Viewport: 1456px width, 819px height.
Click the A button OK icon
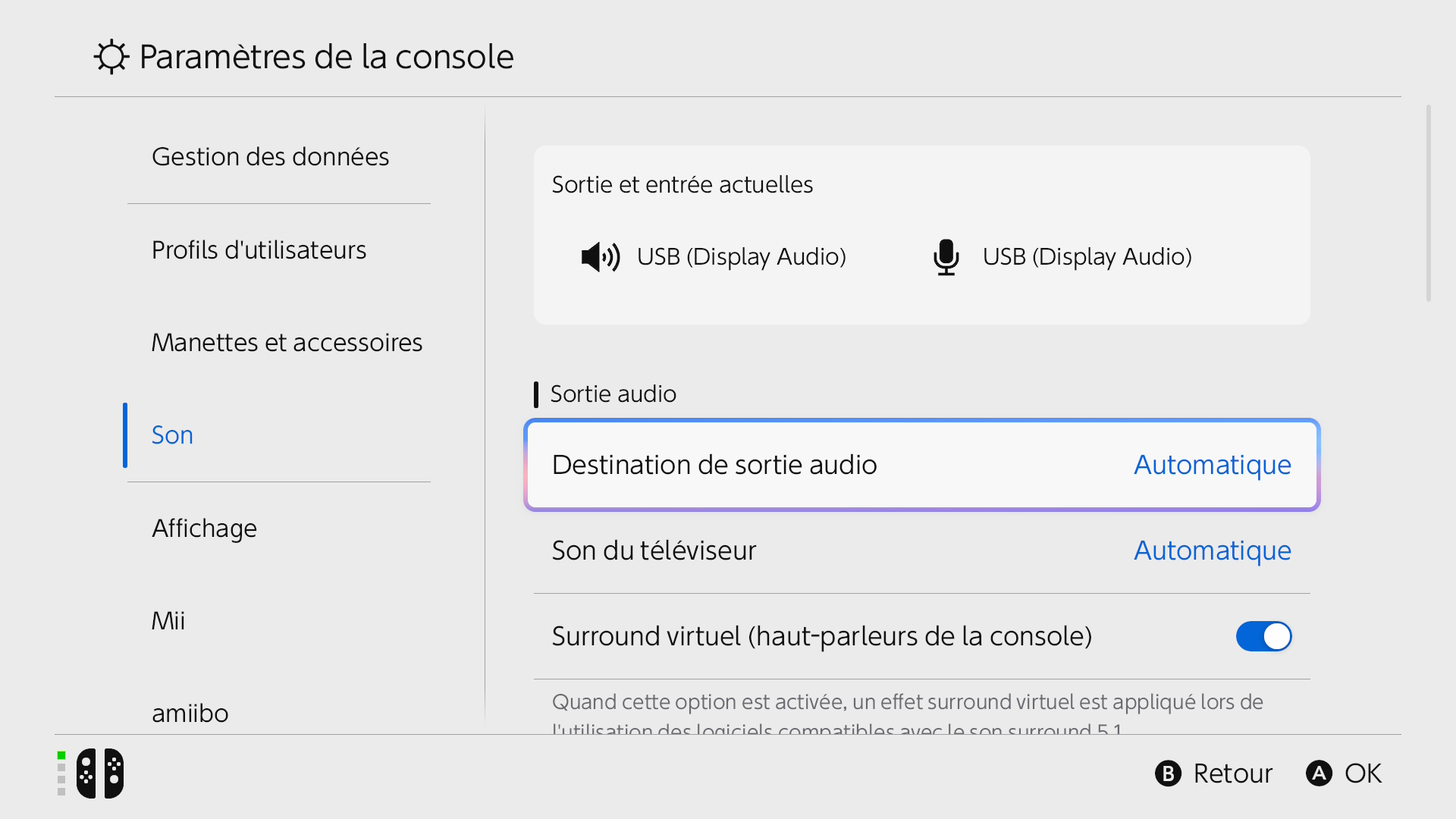[x=1319, y=773]
